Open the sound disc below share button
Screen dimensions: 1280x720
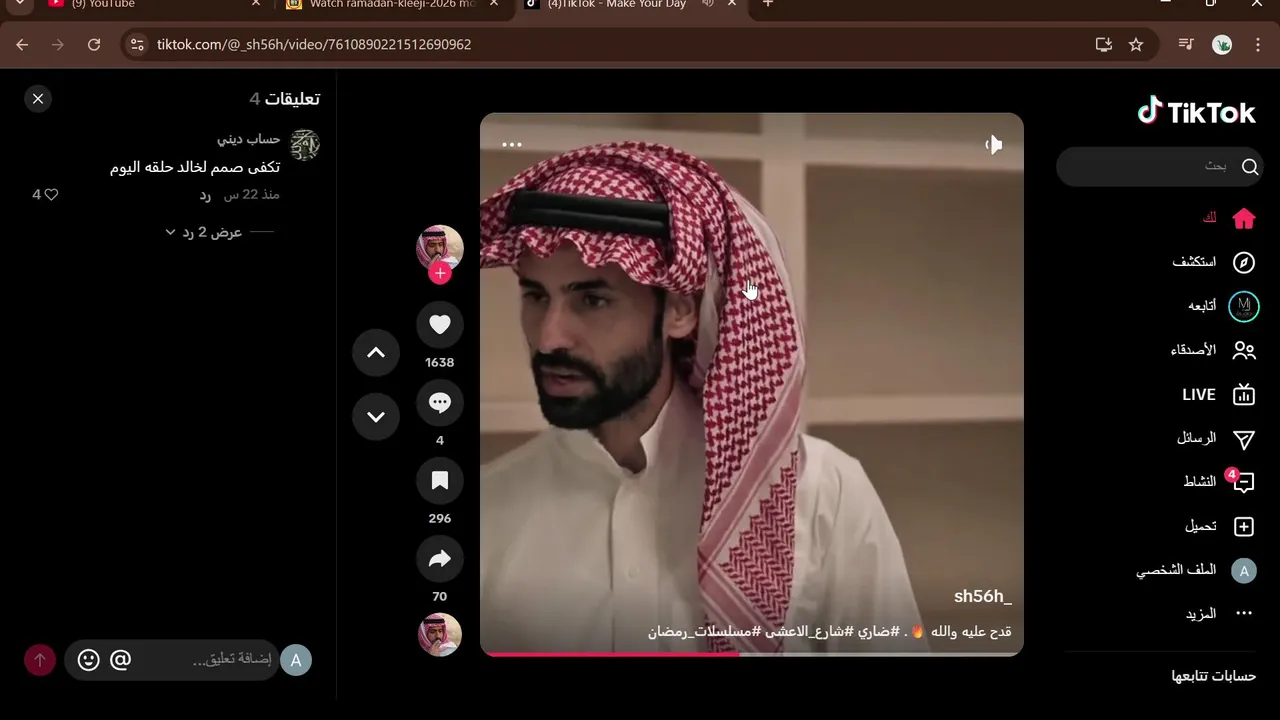pyautogui.click(x=440, y=634)
